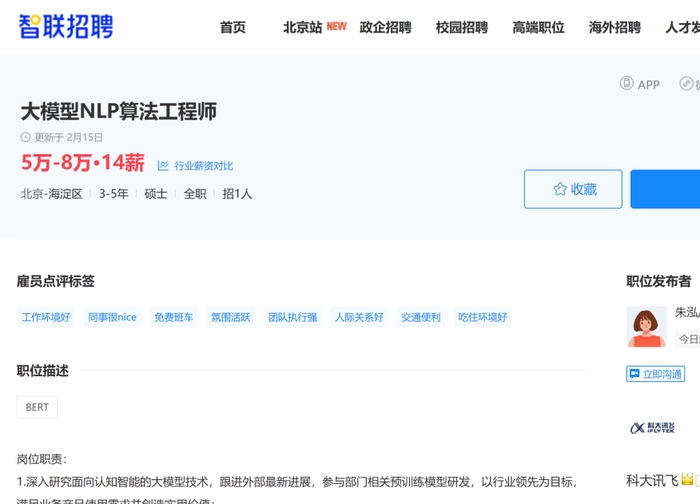Click the star icon in 收藏 button
700x504 pixels.
[x=560, y=189]
